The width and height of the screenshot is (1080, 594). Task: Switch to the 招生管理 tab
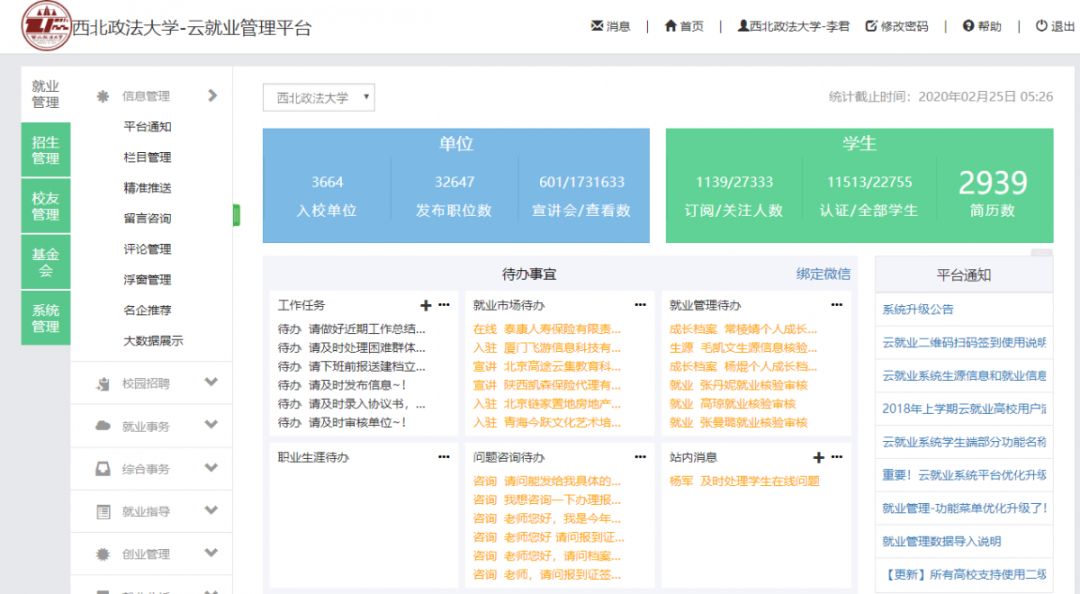point(45,149)
